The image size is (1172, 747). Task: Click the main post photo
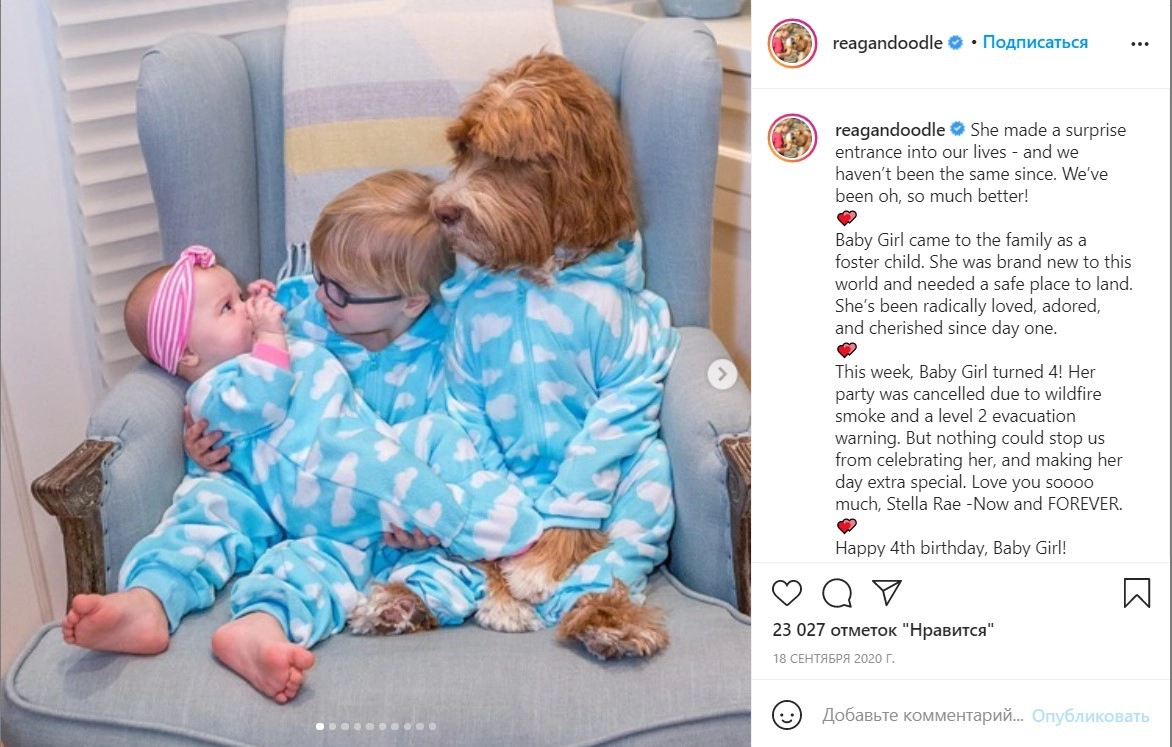[x=375, y=374]
